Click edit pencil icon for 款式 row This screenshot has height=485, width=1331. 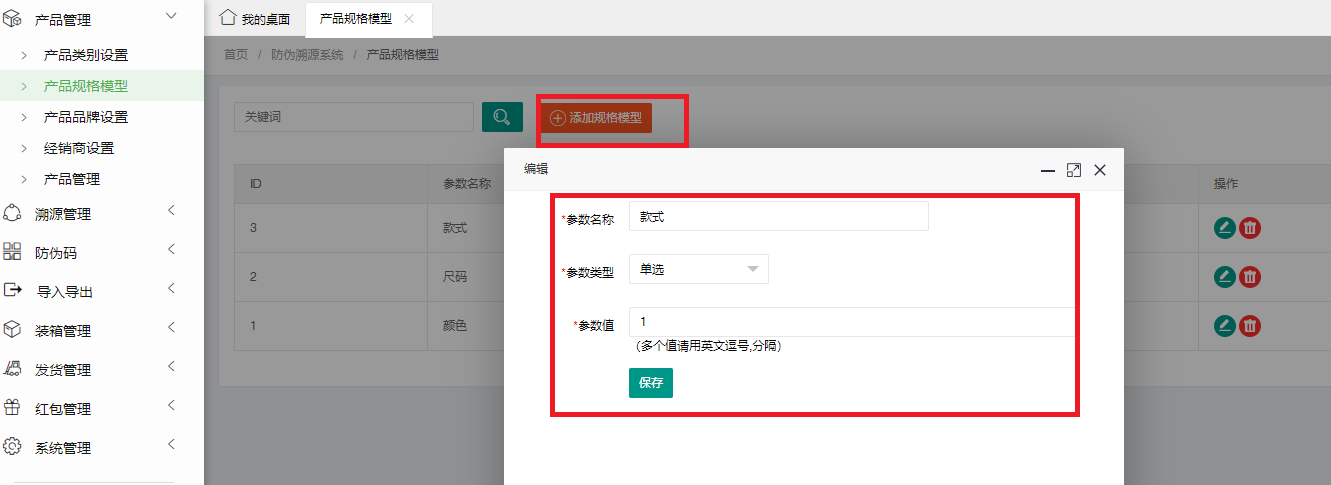(x=1224, y=228)
